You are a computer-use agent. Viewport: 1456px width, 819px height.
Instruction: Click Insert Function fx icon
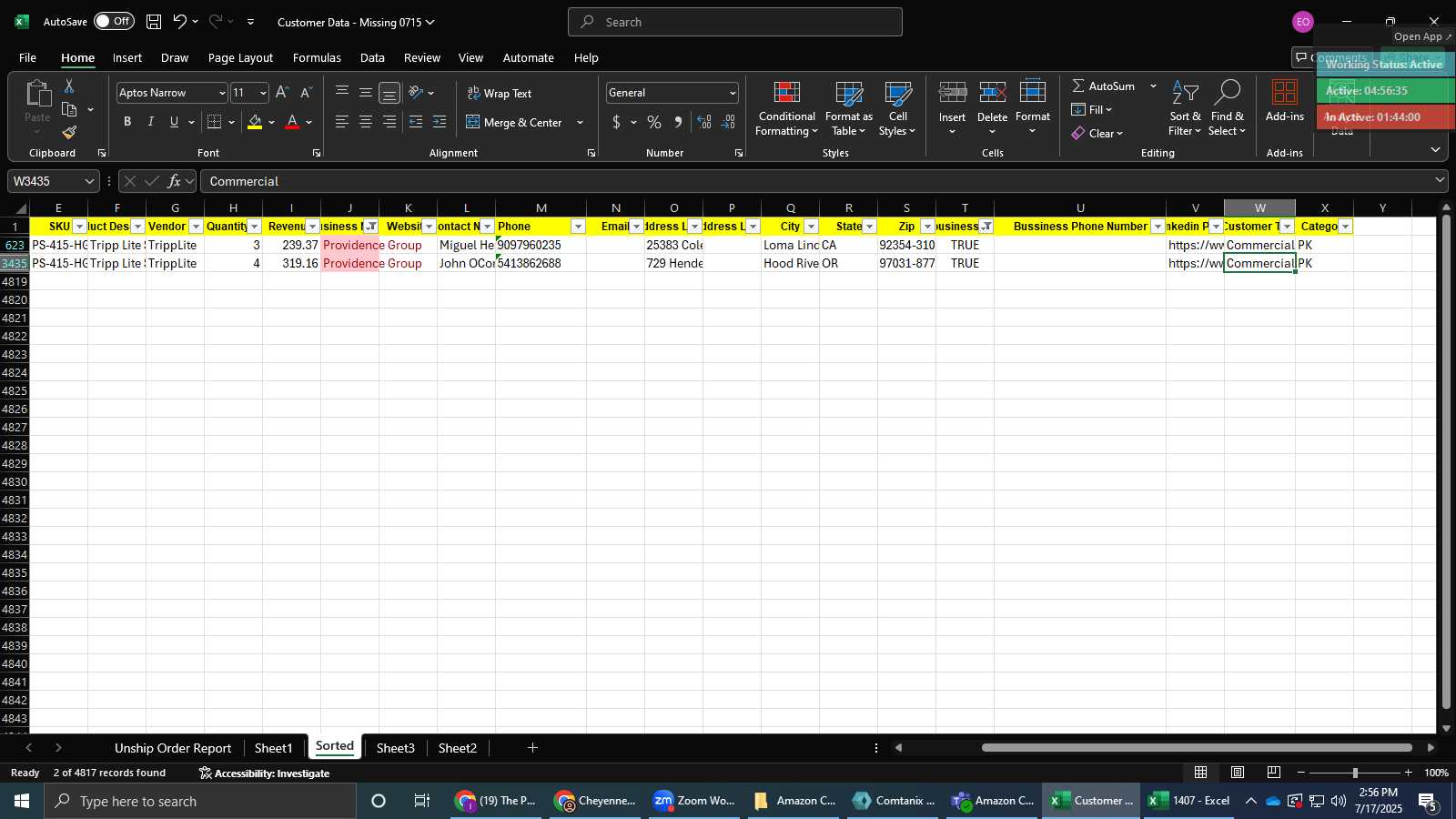[x=174, y=181]
